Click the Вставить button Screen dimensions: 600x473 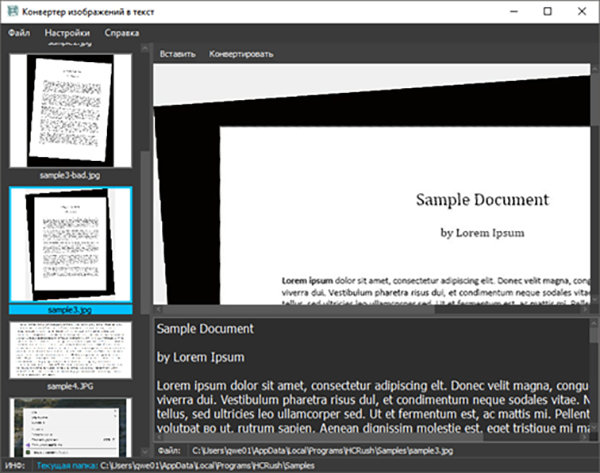point(178,54)
